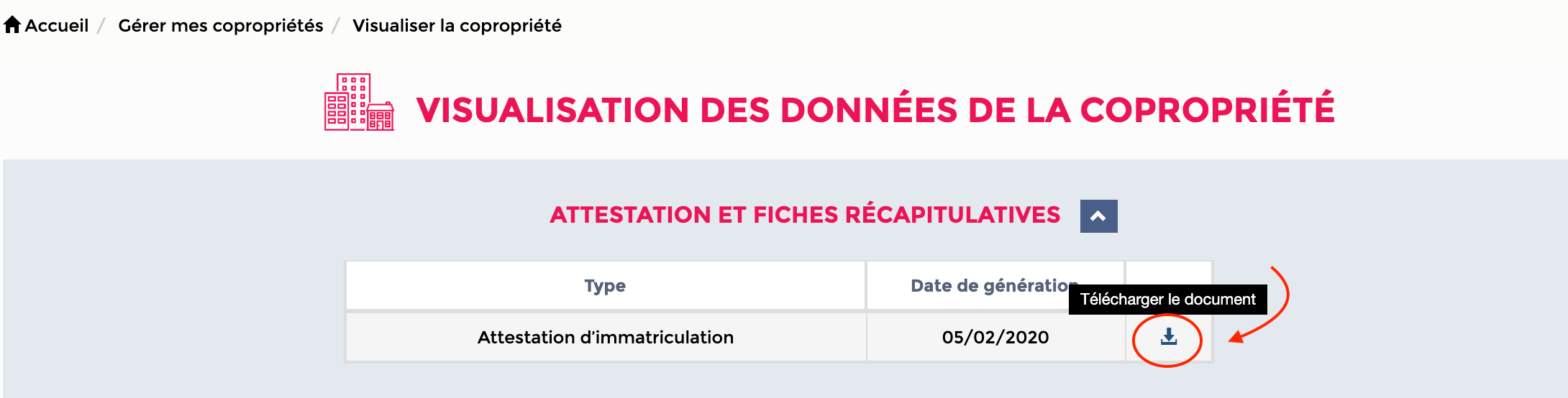The width and height of the screenshot is (1568, 398).
Task: Click the grey panel area below the table
Action: click(x=784, y=381)
